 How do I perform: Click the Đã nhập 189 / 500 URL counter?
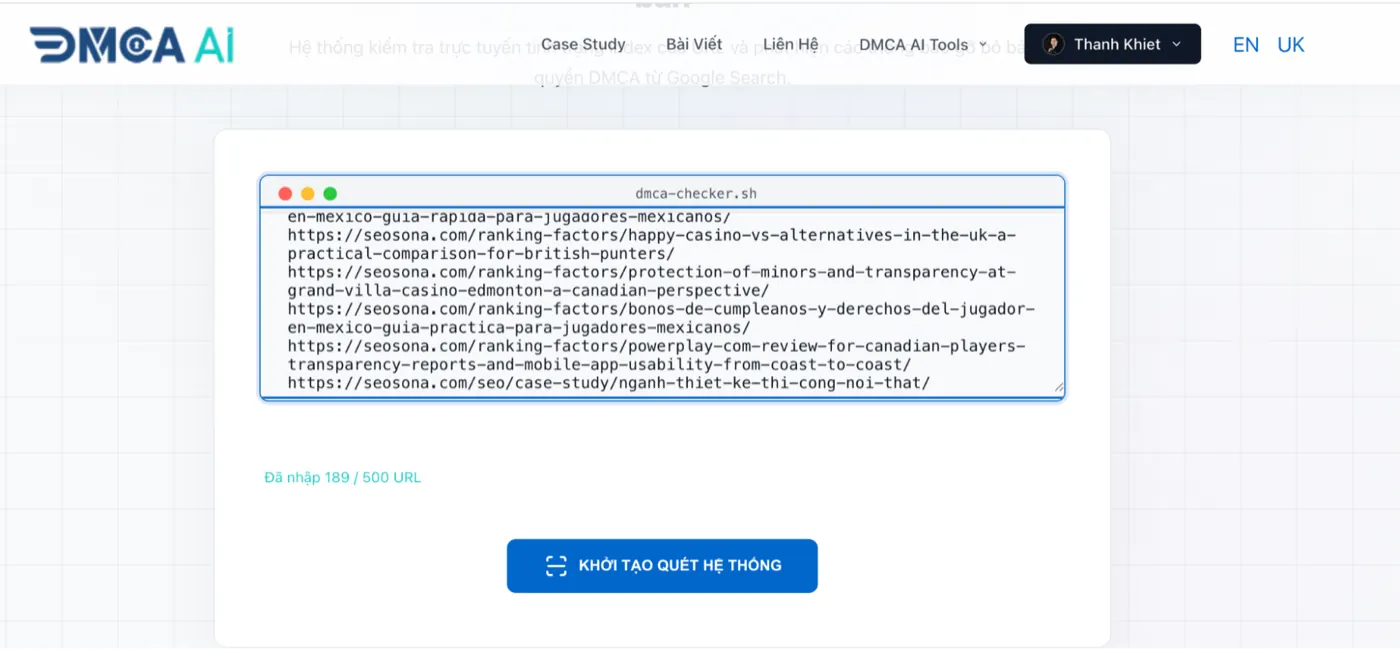pyautogui.click(x=343, y=477)
